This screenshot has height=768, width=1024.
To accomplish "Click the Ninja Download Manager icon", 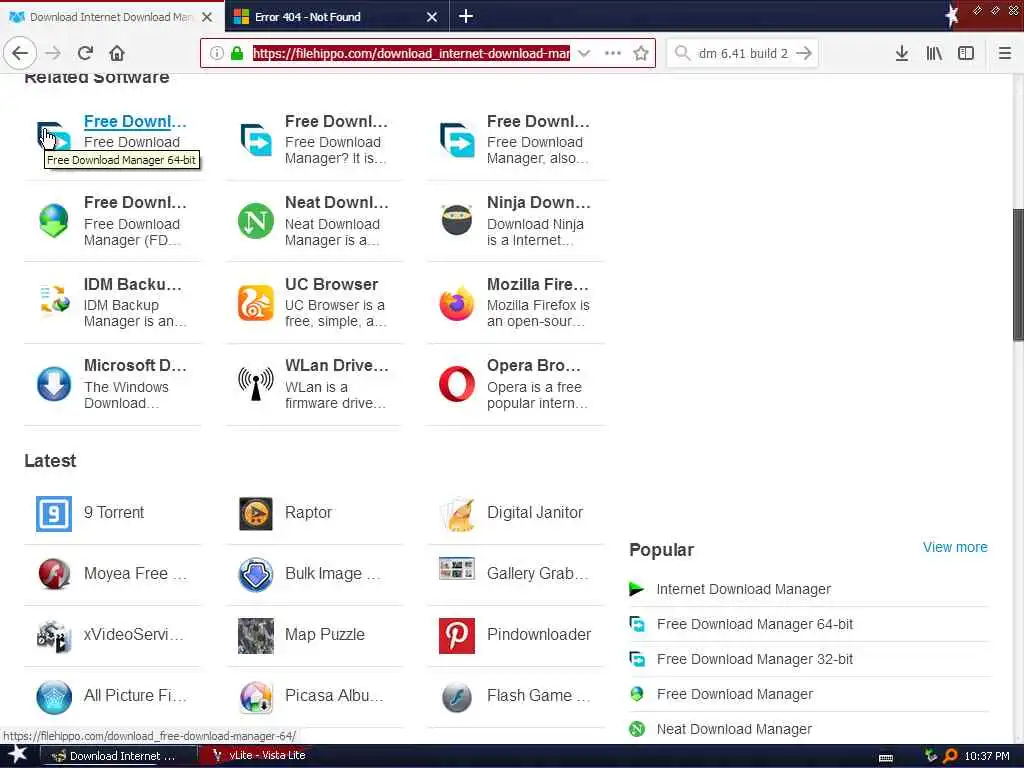I will point(456,220).
